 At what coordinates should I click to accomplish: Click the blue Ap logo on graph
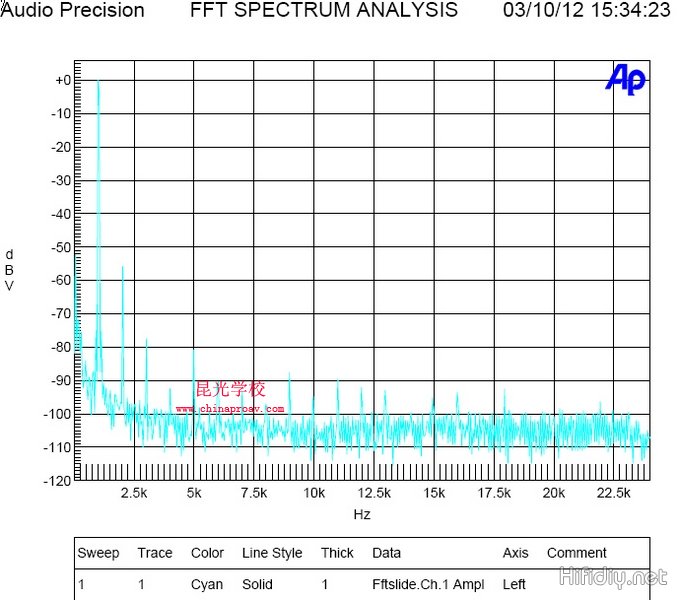point(625,79)
